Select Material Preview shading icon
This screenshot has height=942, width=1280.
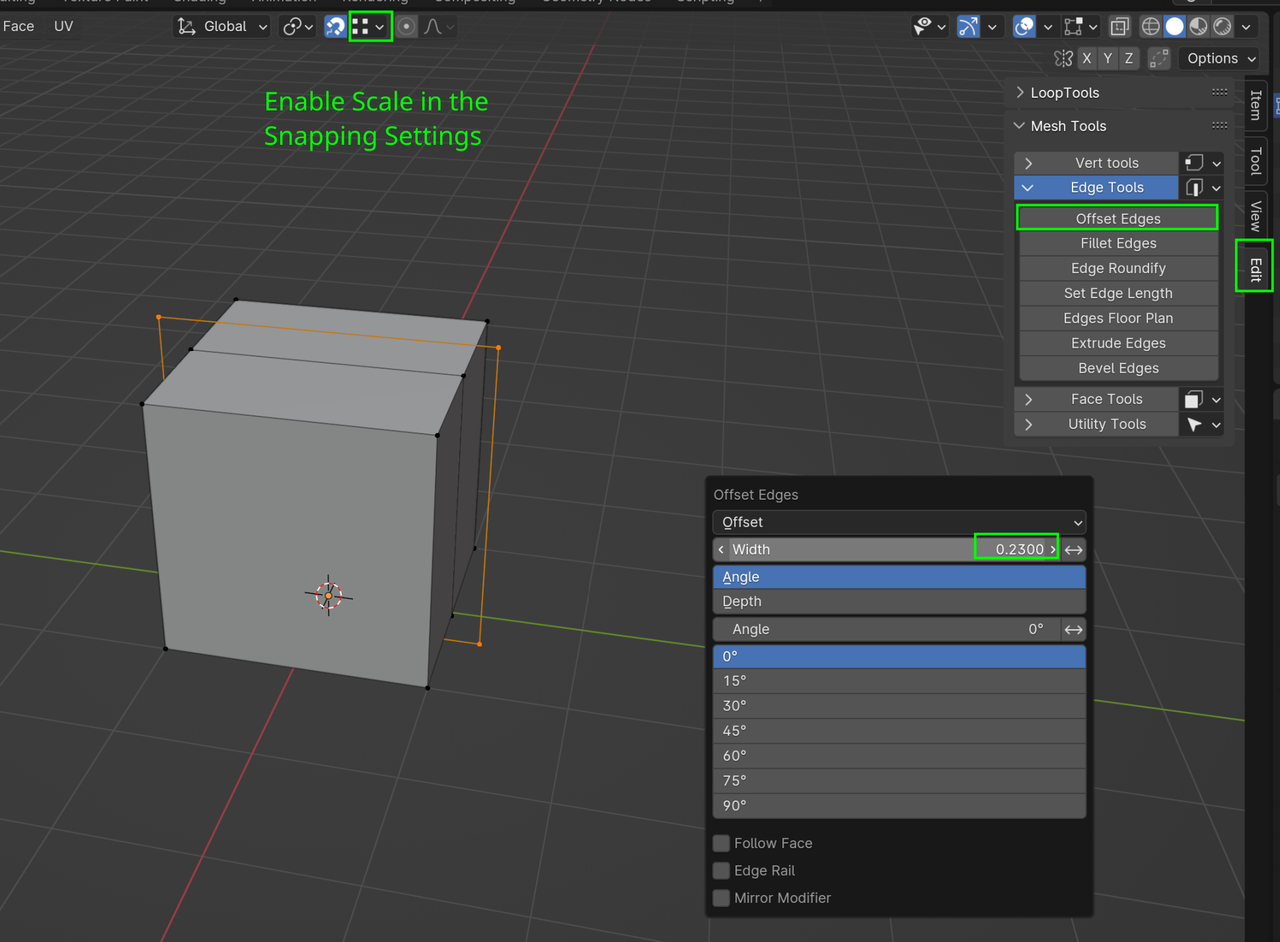pos(1198,26)
